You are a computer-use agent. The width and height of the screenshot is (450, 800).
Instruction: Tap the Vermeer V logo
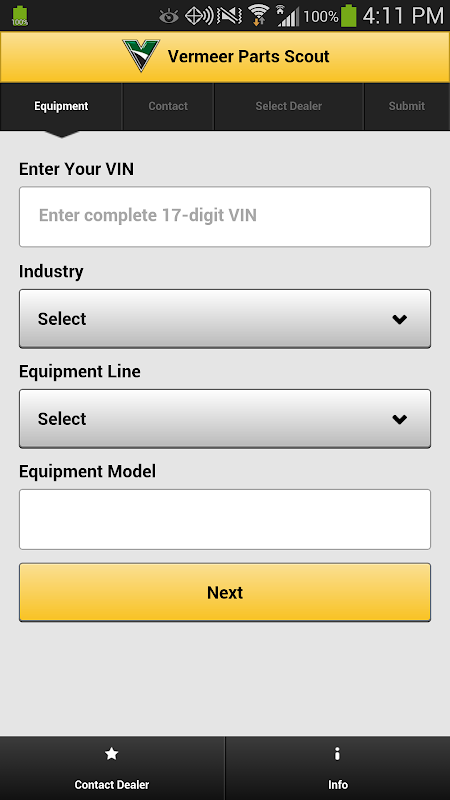click(141, 55)
